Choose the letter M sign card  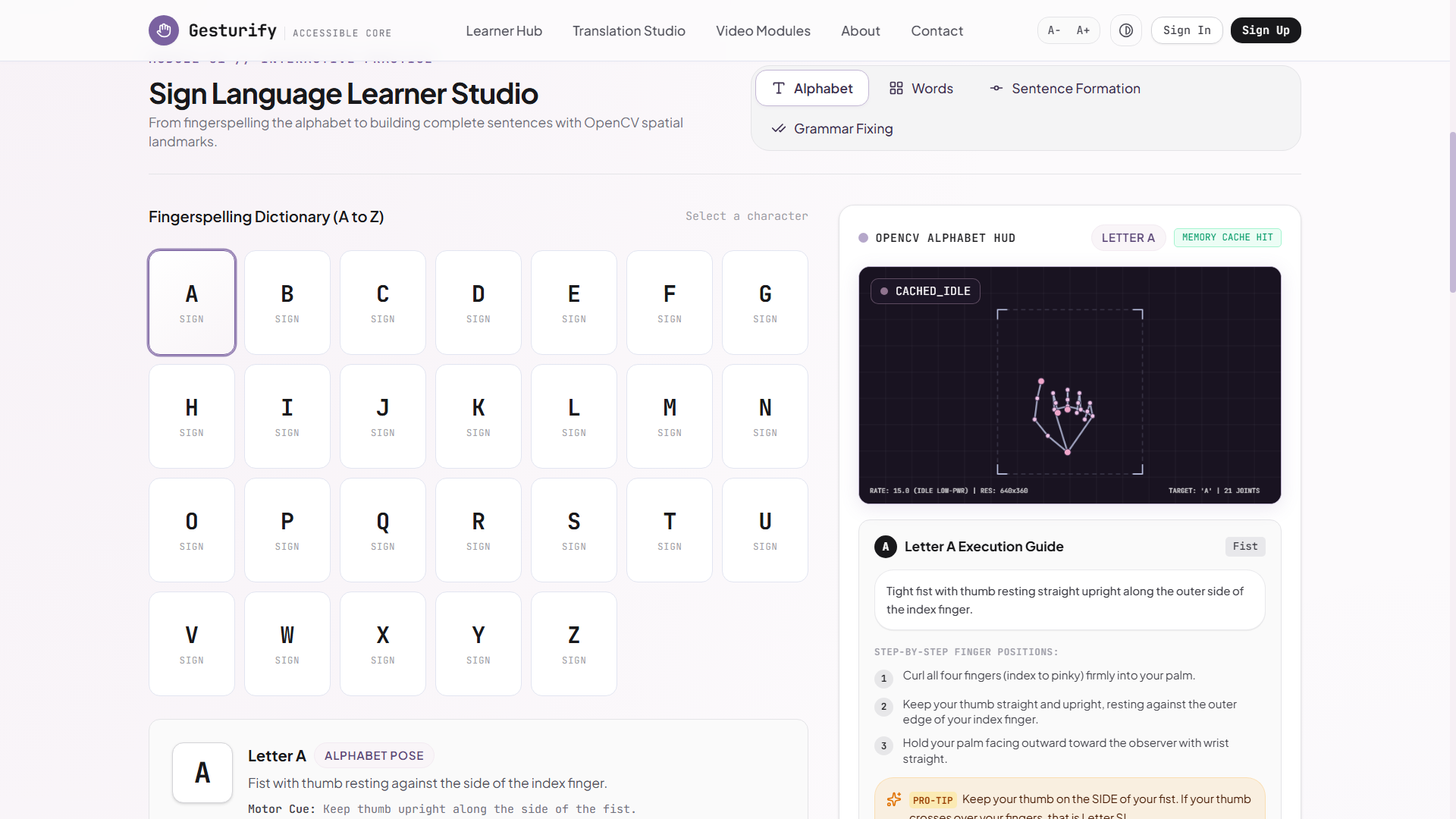pos(670,416)
